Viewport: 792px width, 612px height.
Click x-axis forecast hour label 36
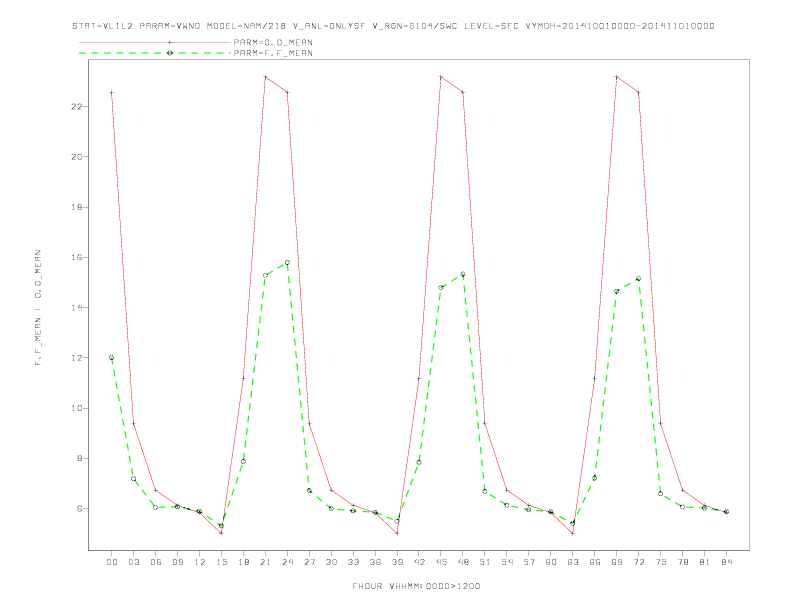coord(375,562)
